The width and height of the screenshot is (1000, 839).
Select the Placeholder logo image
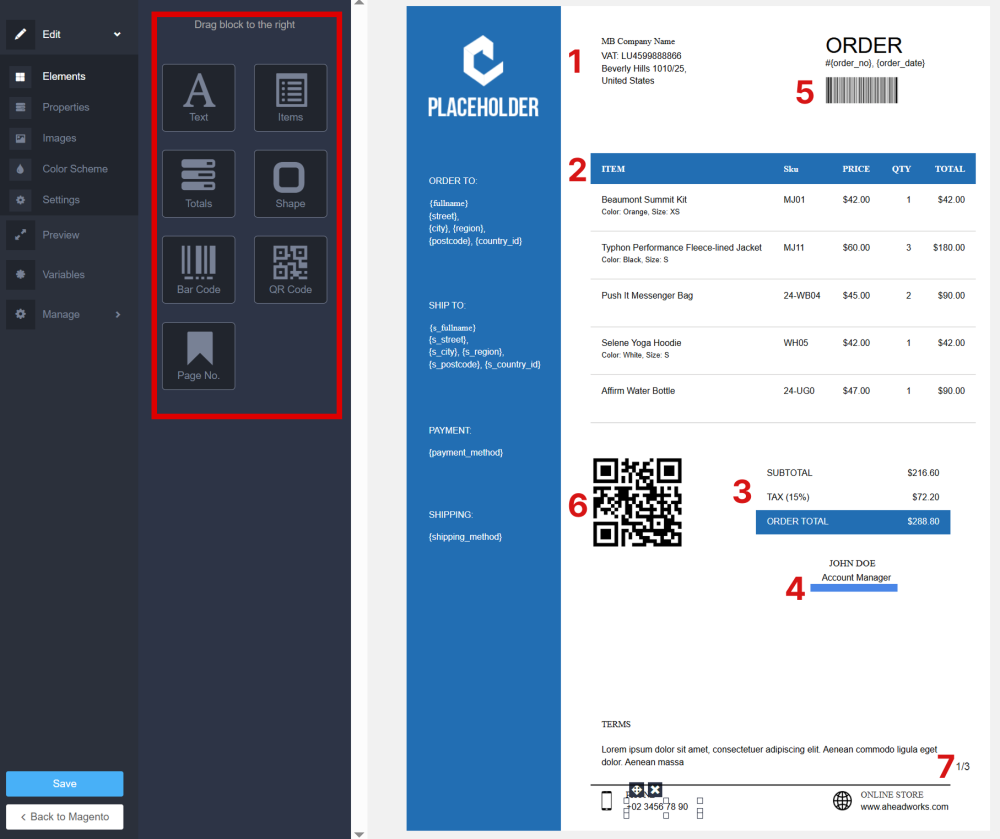[483, 76]
